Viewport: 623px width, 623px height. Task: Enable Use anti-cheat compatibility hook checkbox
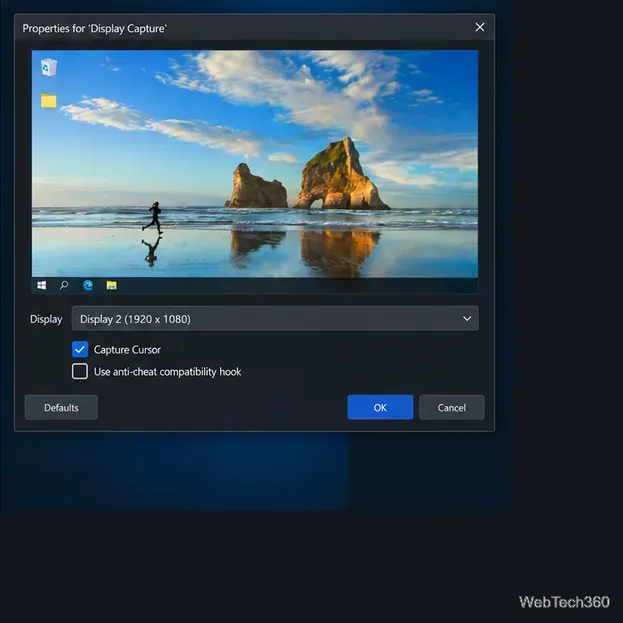tap(80, 371)
